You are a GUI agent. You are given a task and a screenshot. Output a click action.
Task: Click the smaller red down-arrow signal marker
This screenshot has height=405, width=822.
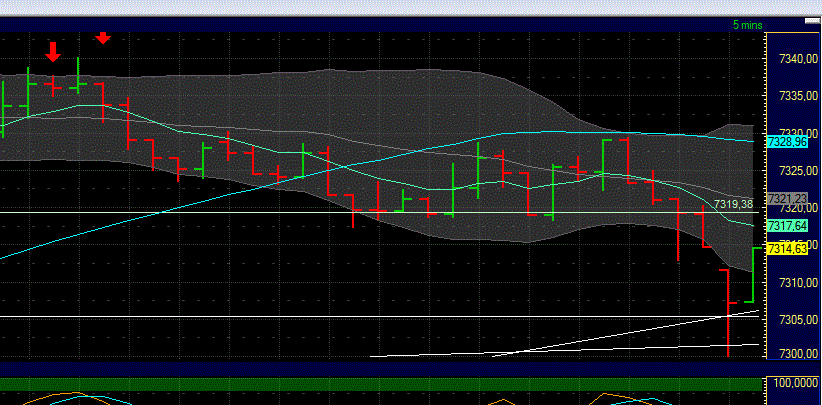click(103, 37)
